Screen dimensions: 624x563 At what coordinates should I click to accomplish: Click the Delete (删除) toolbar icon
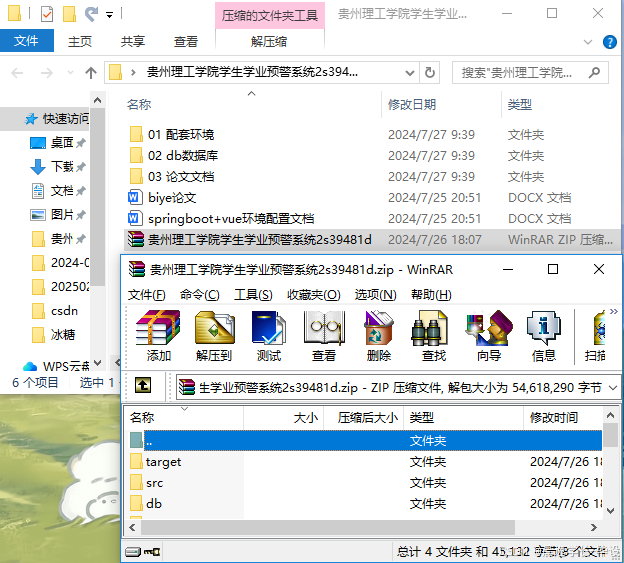coord(378,336)
